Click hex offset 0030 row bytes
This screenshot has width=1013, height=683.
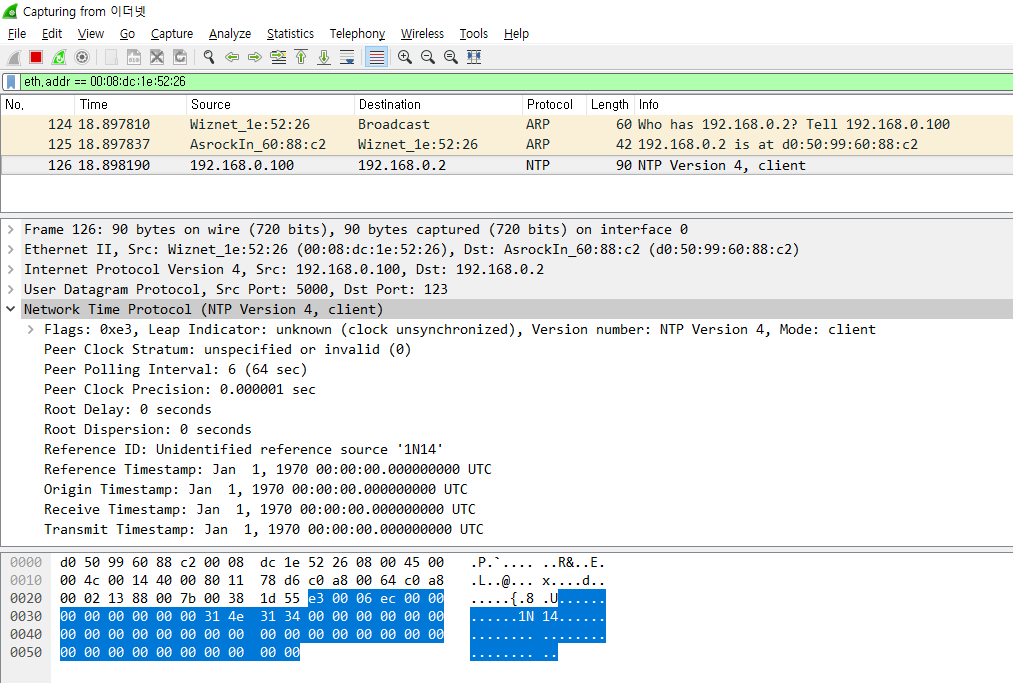[x=252, y=616]
